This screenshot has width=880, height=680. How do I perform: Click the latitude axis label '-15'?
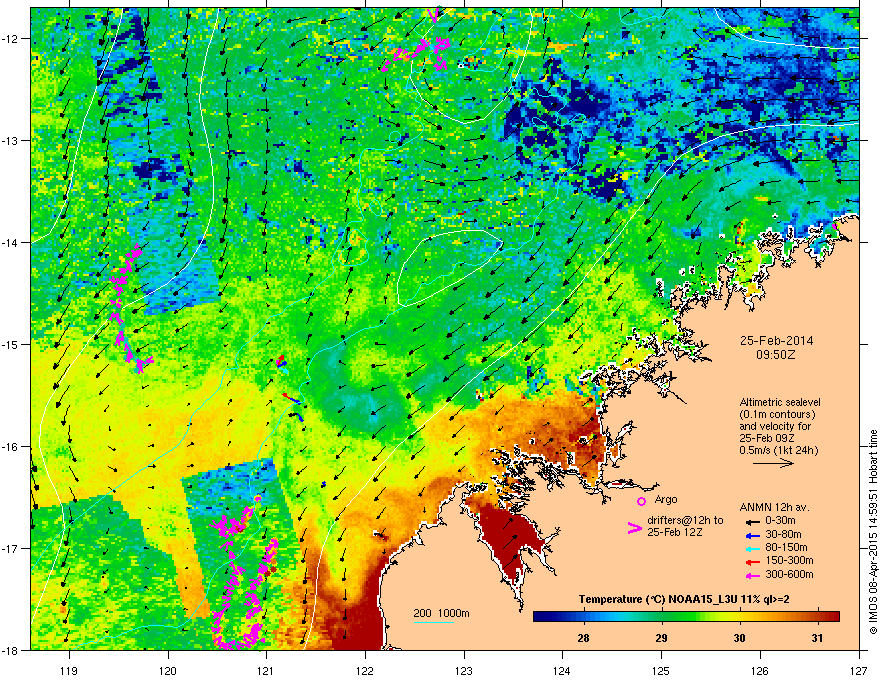(10, 344)
